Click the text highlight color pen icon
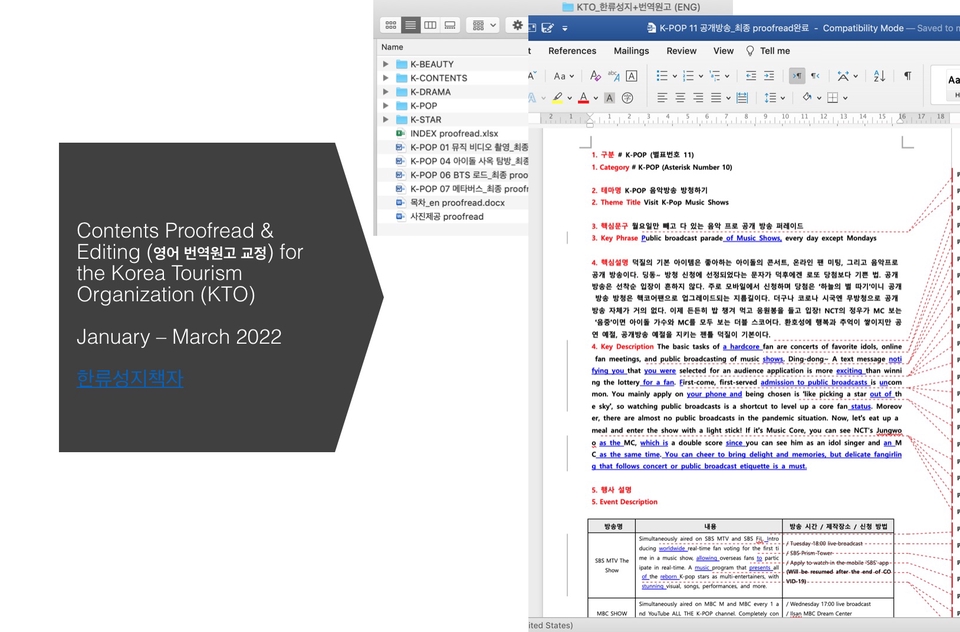 [x=557, y=98]
